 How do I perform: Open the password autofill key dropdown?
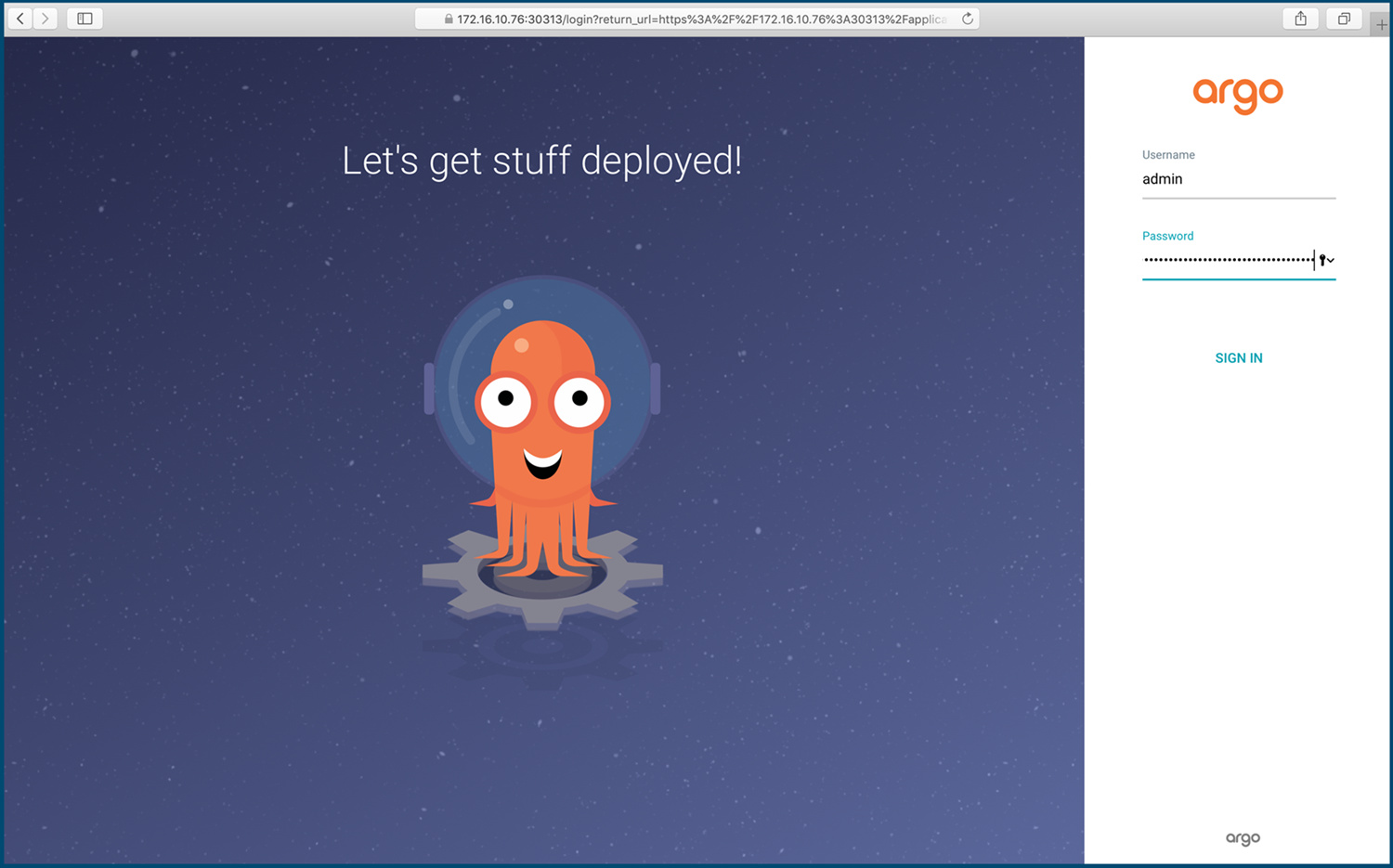1326,260
